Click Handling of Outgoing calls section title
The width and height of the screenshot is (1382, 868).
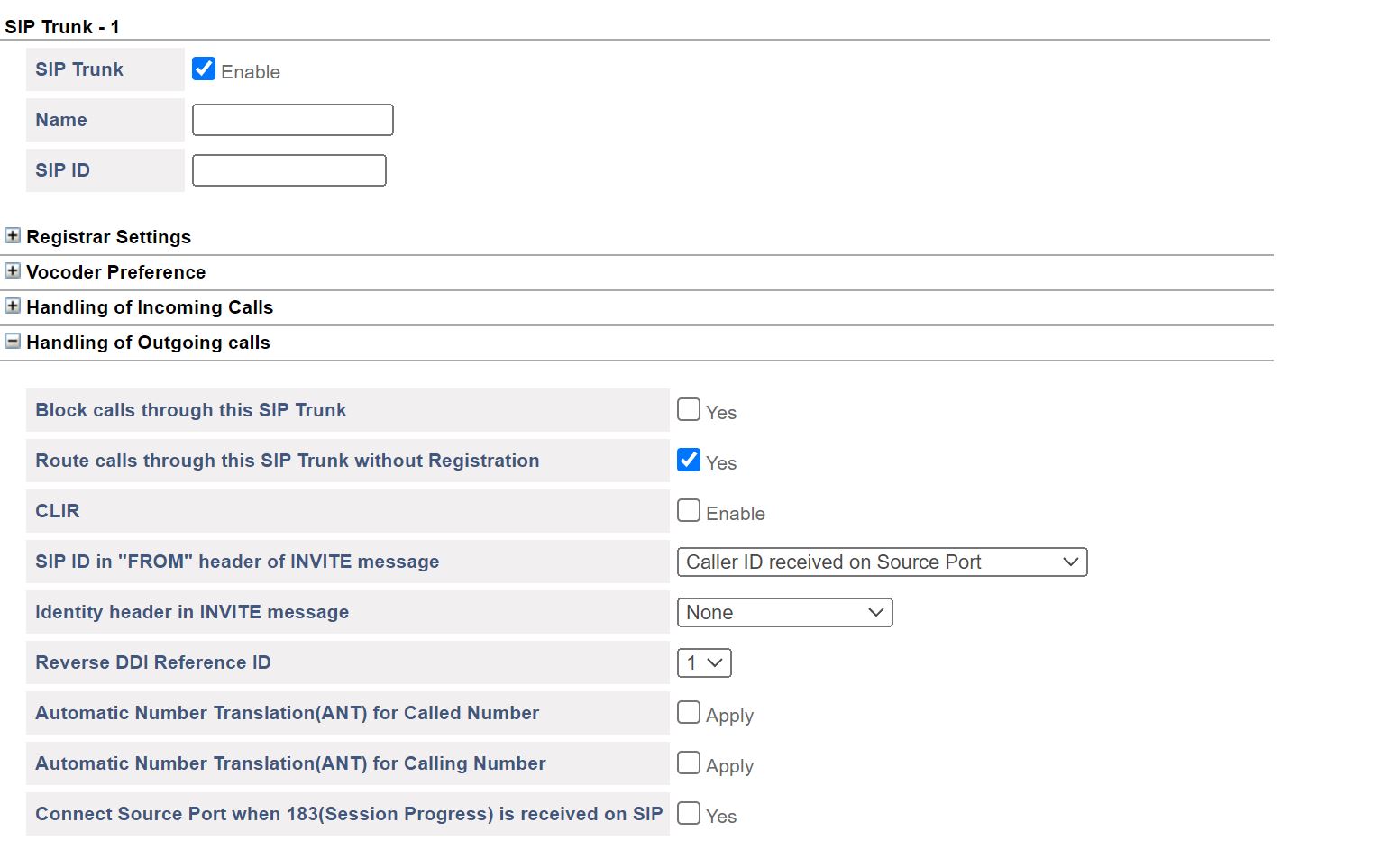(148, 343)
